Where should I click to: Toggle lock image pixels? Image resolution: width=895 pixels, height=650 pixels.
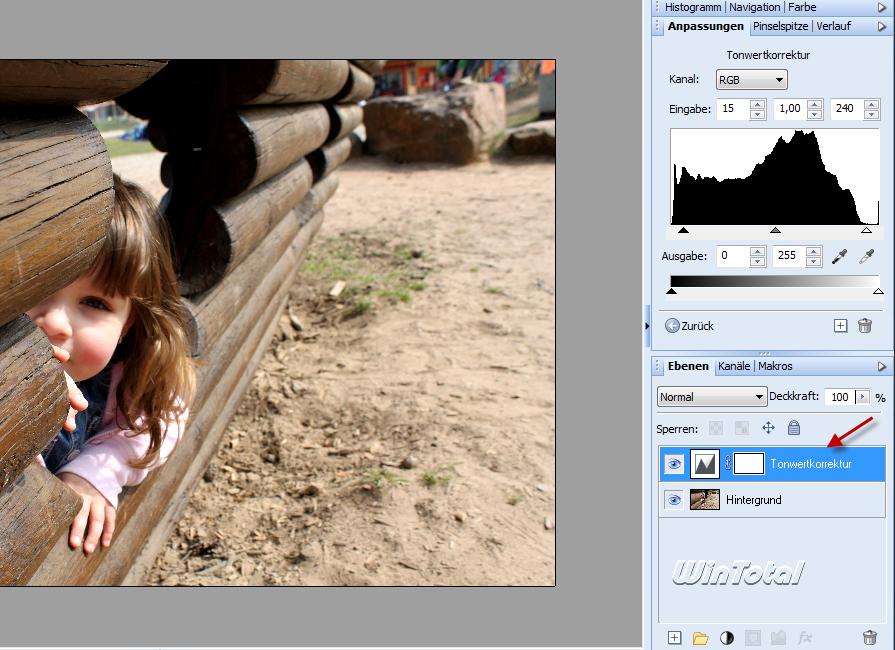pyautogui.click(x=741, y=428)
